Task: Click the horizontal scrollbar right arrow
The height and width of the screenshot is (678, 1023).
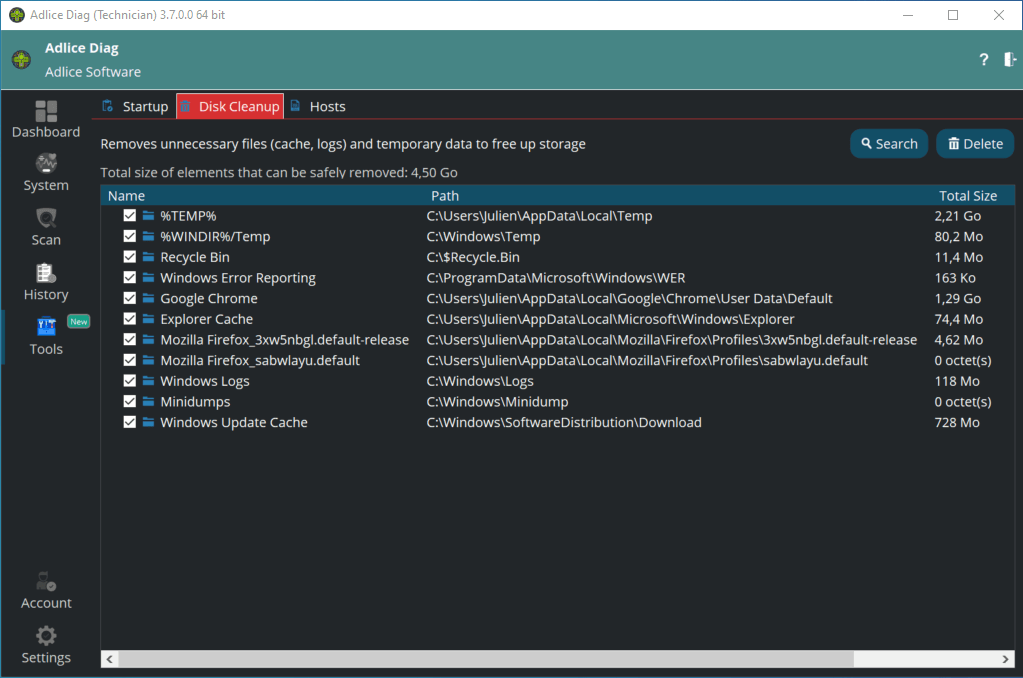Action: (1006, 659)
